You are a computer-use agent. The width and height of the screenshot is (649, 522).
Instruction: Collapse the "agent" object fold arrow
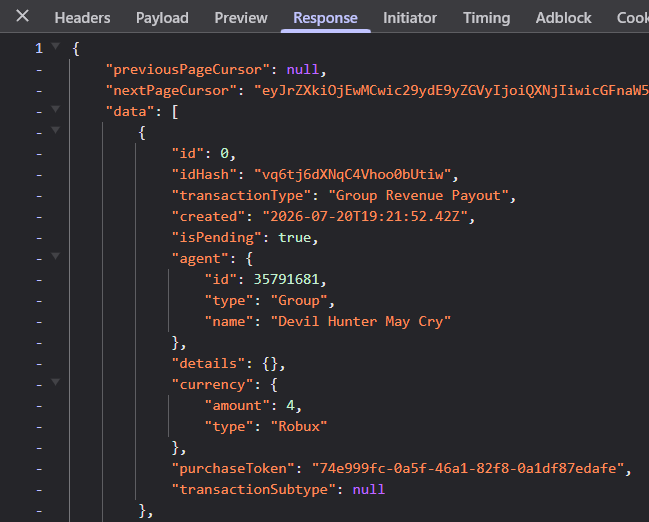point(55,256)
